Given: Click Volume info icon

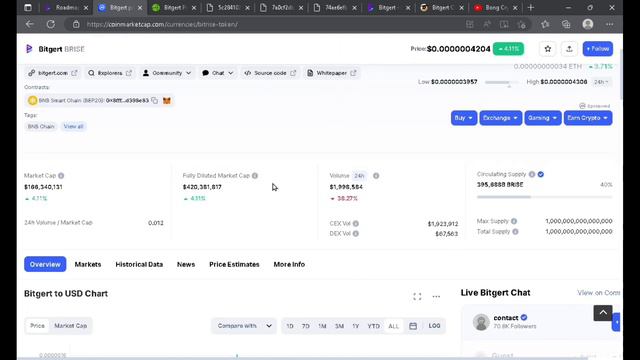Looking at the screenshot, I should pyautogui.click(x=376, y=176).
